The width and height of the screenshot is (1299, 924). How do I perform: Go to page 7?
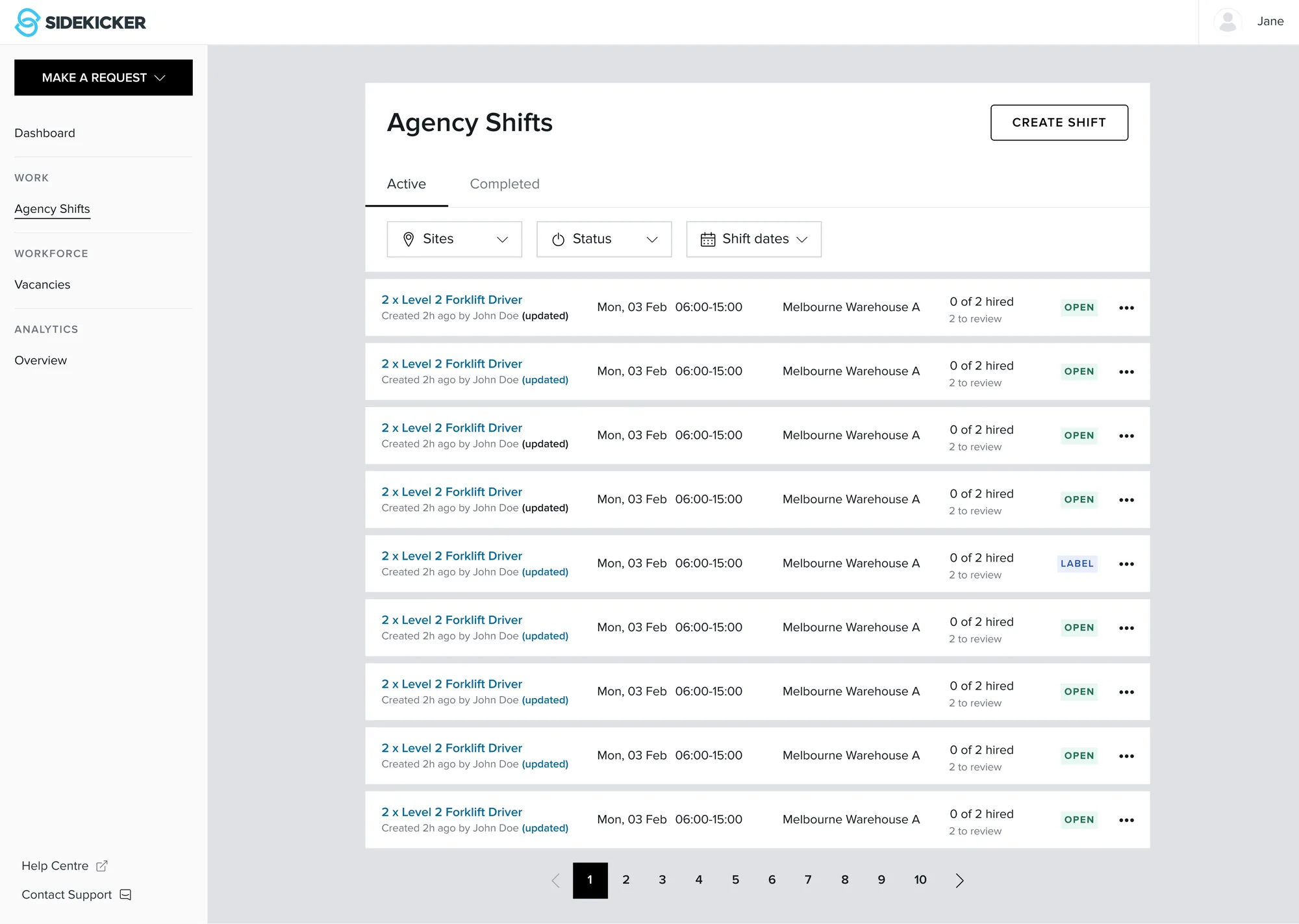point(808,880)
